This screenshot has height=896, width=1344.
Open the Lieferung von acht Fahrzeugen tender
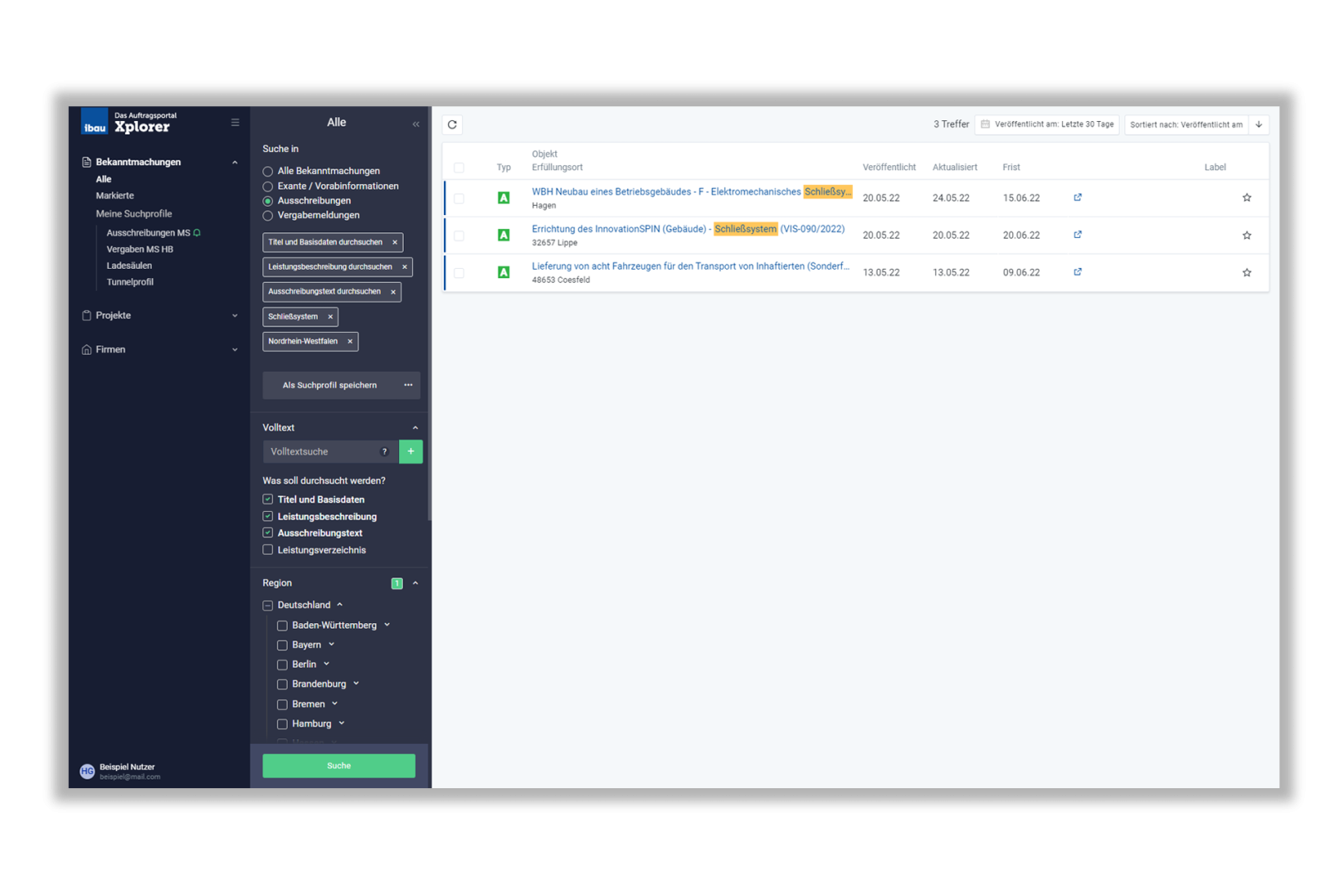point(689,266)
